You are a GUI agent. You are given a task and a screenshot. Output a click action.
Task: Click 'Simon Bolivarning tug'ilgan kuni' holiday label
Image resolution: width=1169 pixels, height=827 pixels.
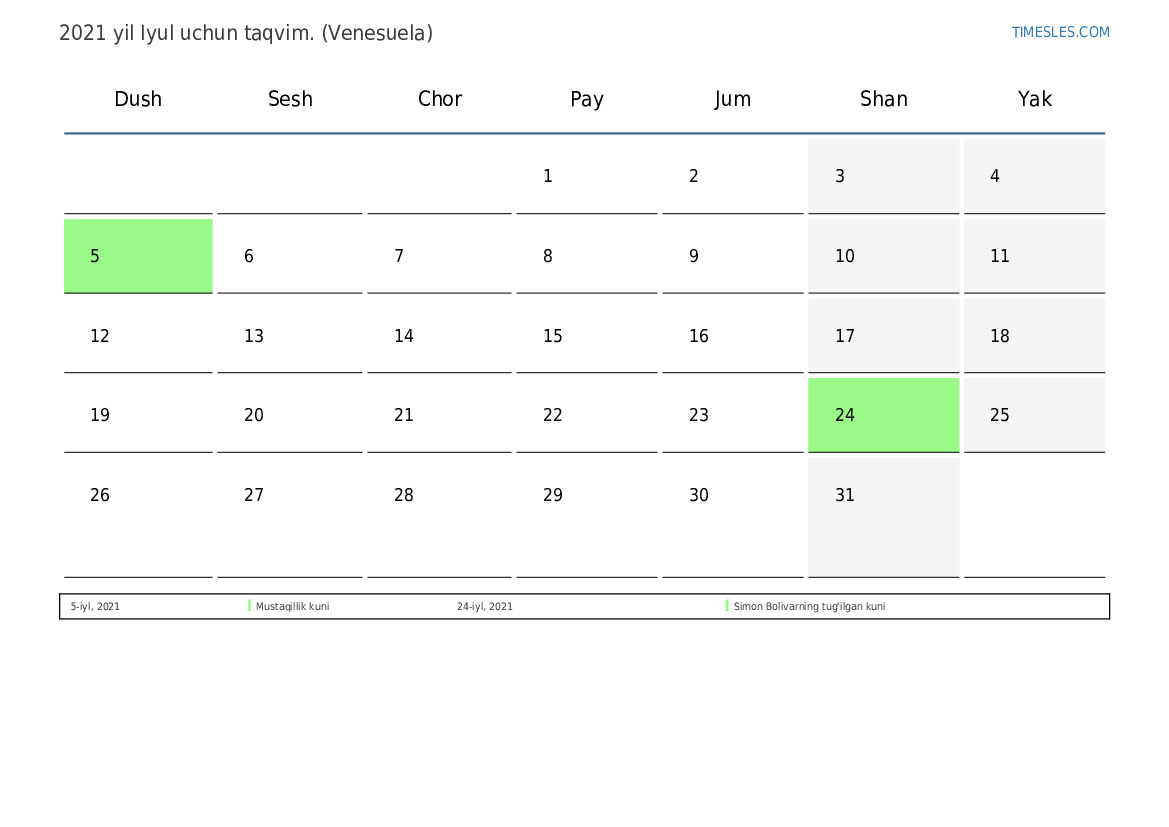pos(810,606)
